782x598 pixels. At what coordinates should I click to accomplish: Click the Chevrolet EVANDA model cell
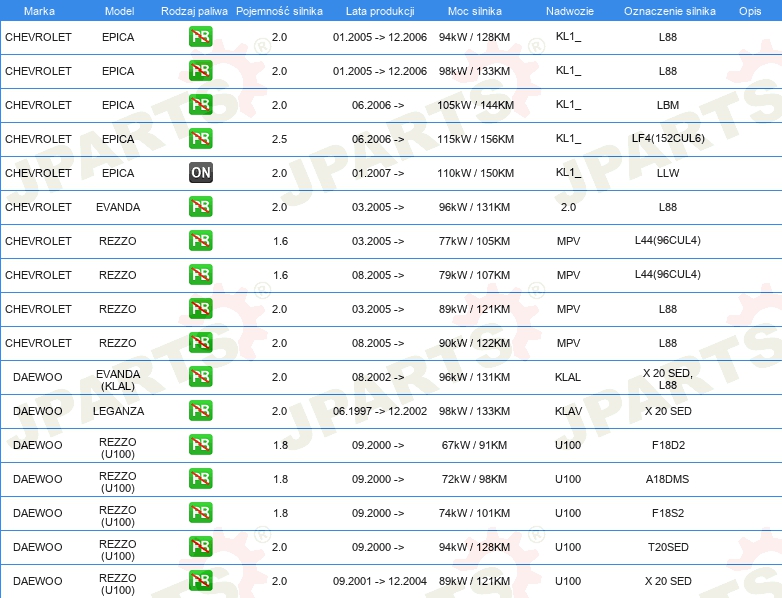pyautogui.click(x=118, y=207)
